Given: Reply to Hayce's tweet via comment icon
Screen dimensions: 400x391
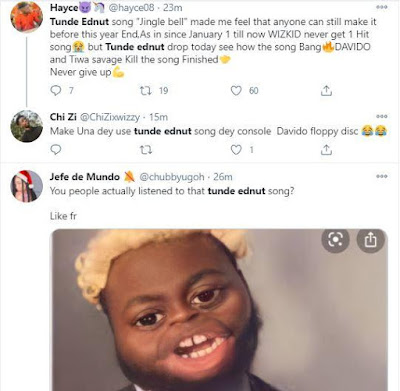Looking at the screenshot, I should coord(56,91).
